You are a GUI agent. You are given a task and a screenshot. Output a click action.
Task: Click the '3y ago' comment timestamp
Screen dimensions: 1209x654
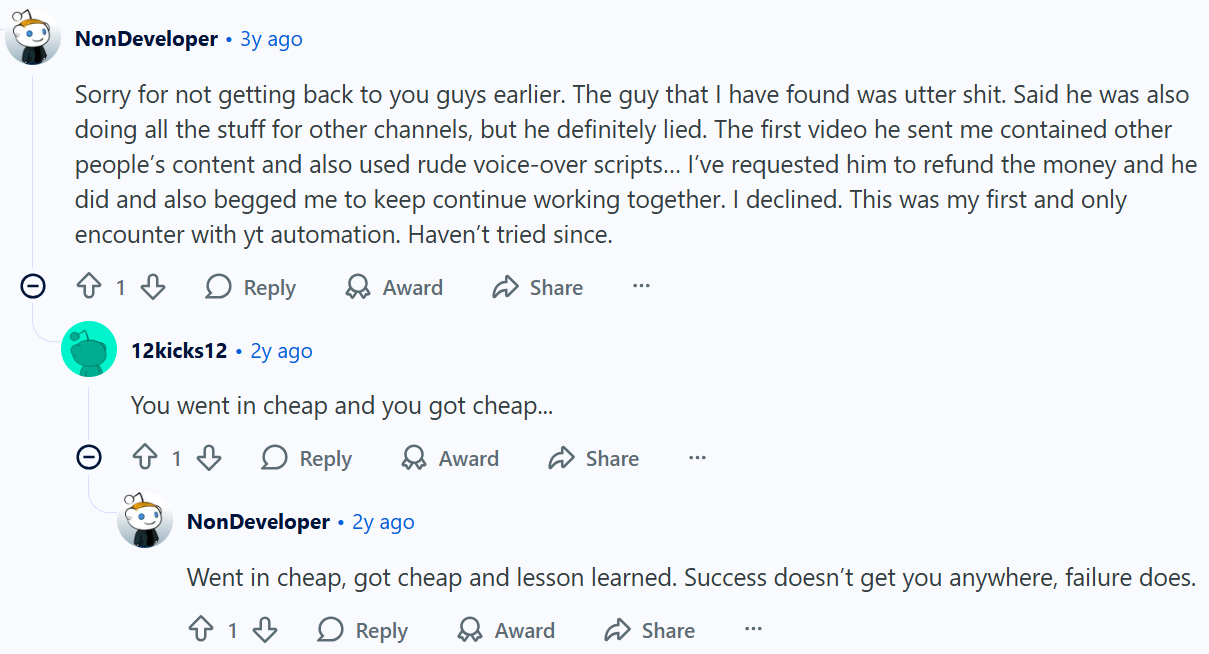click(271, 39)
